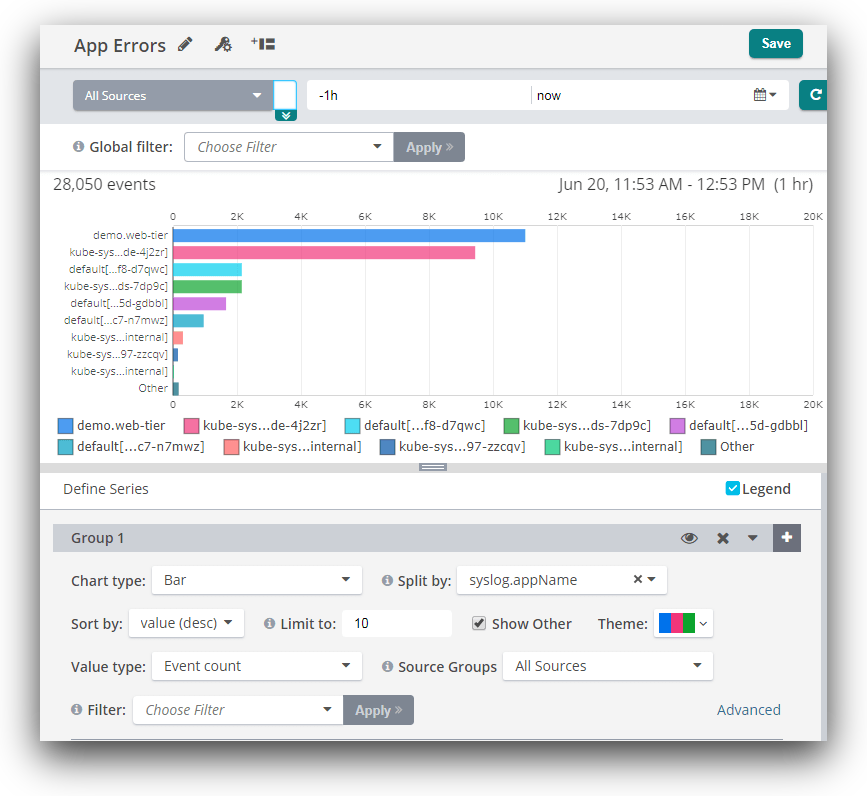Click the Save button
Viewport: 867px width, 796px height.
[x=775, y=43]
